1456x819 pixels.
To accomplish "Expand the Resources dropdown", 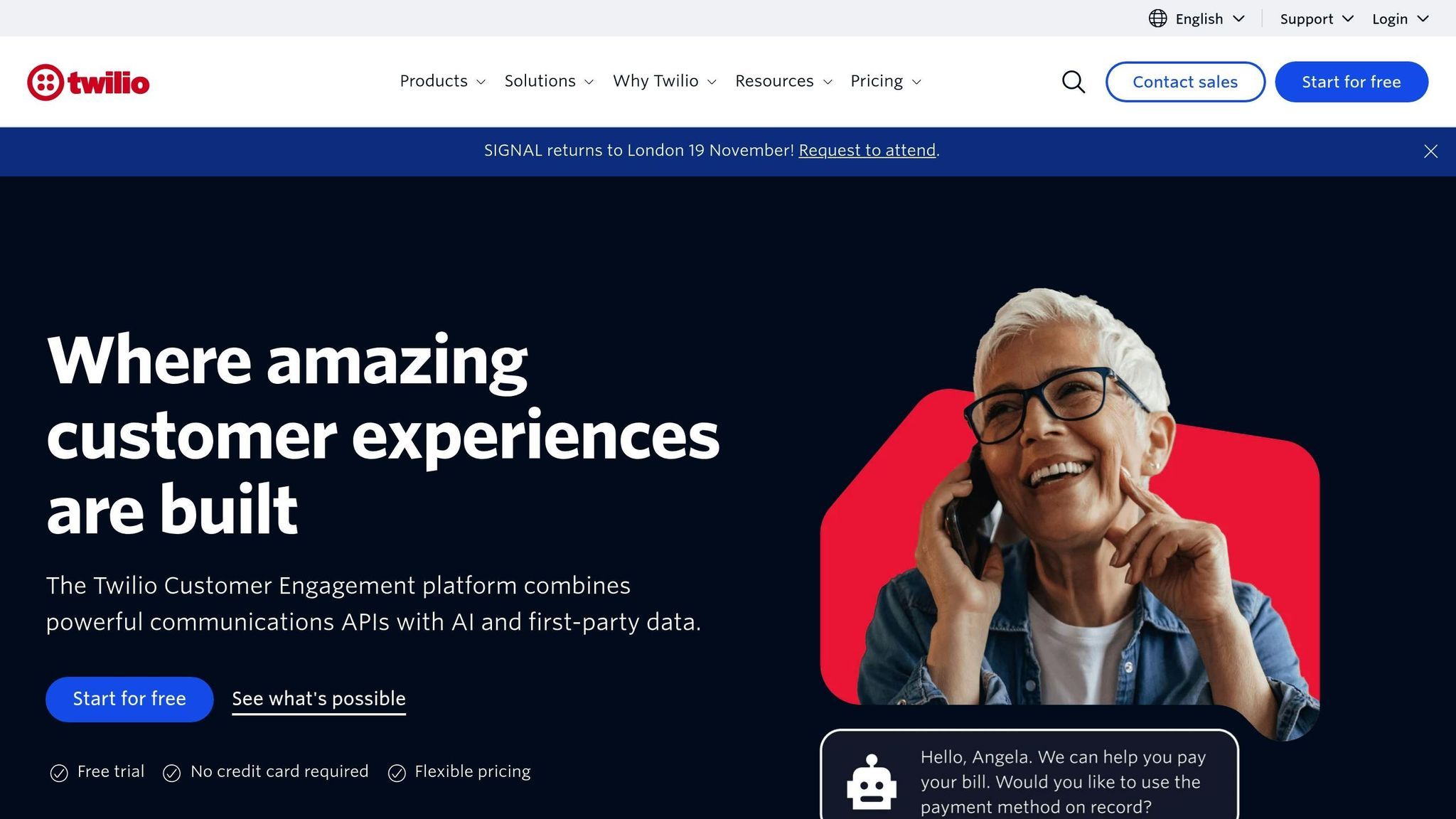I will tap(783, 81).
